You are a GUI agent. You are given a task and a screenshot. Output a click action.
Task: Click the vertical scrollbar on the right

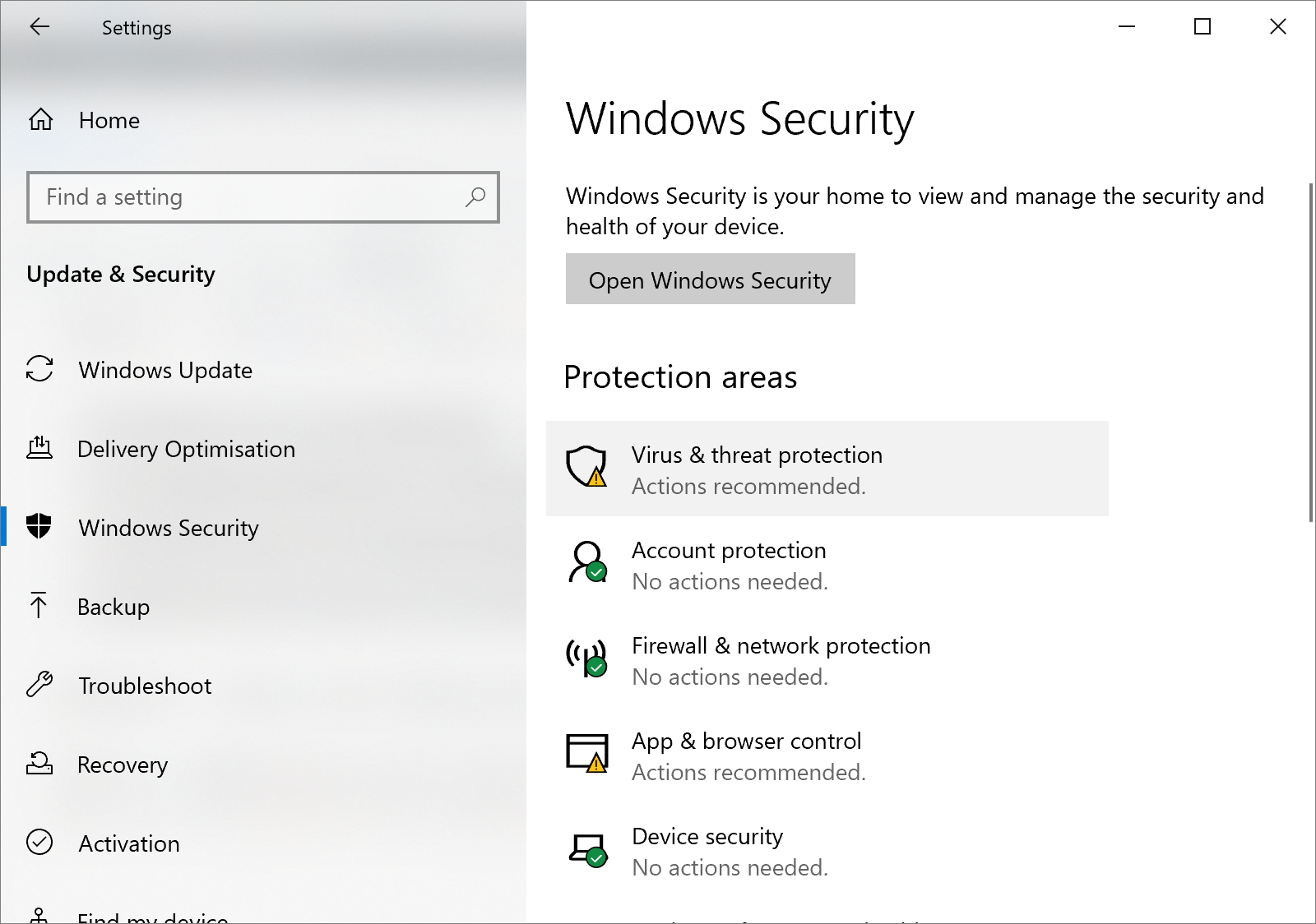click(1311, 352)
